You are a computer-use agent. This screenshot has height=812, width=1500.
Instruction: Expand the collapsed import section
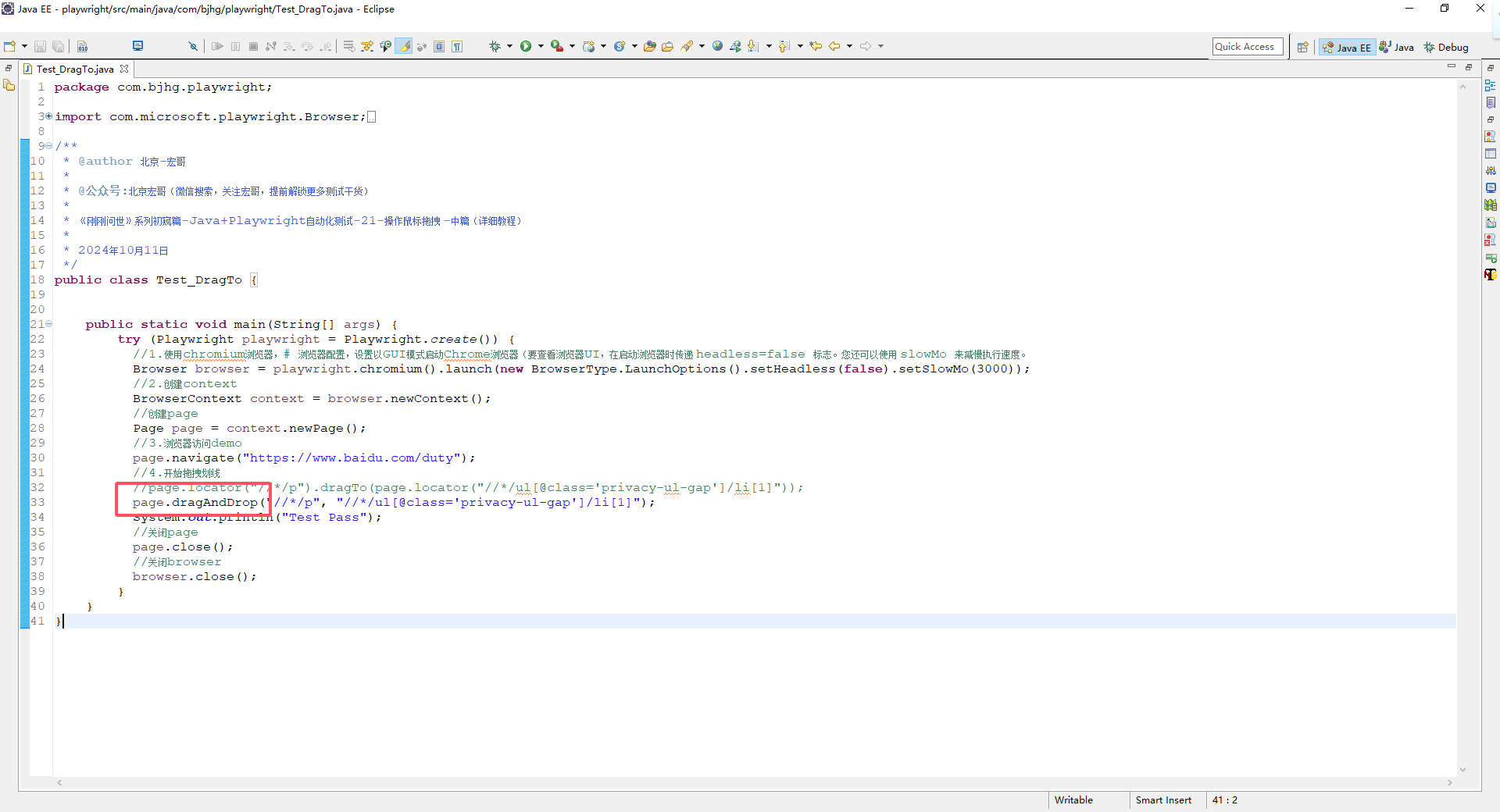pos(49,116)
